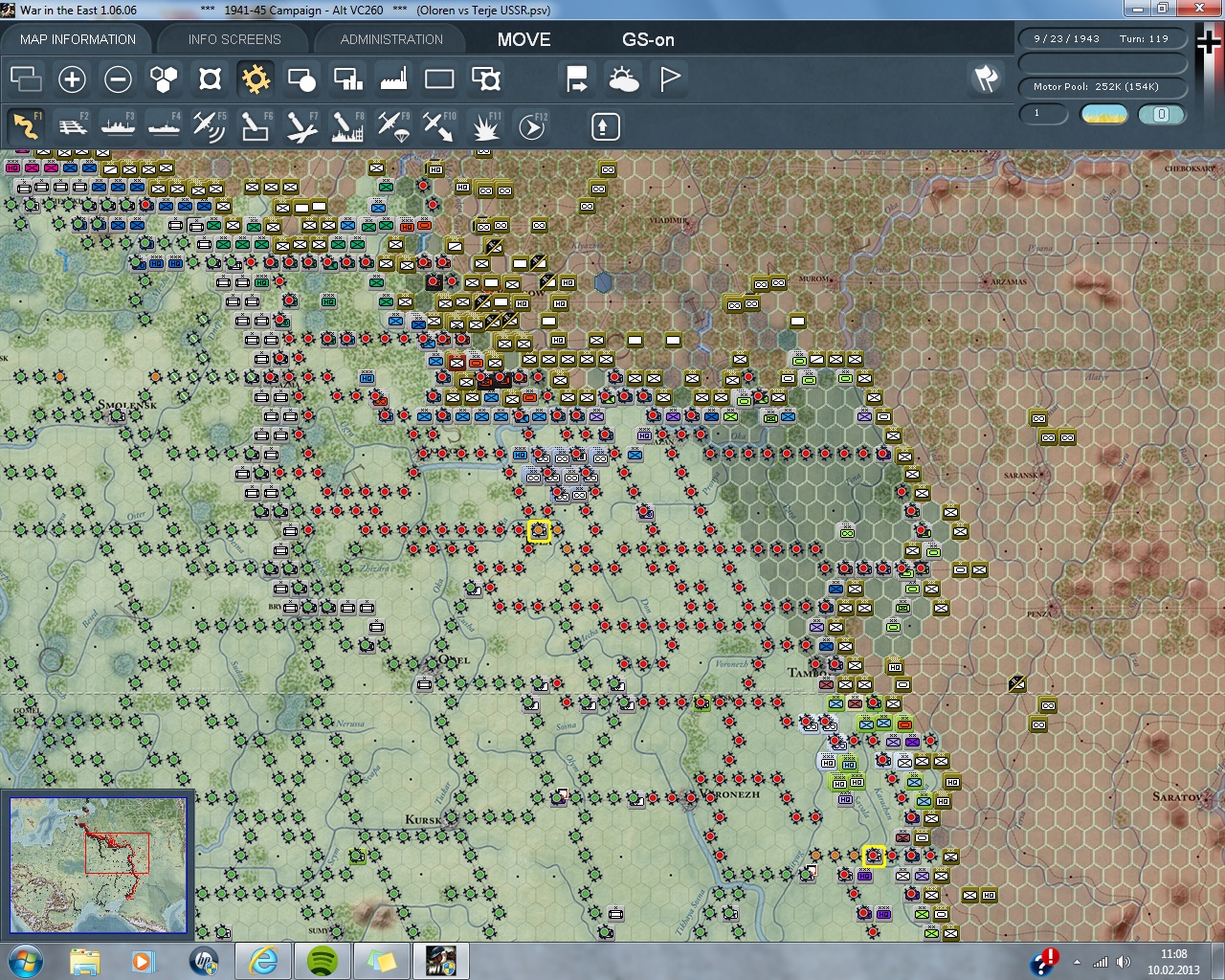This screenshot has height=980, width=1225.
Task: Launch Internet Explorer from the taskbar
Action: 262,960
